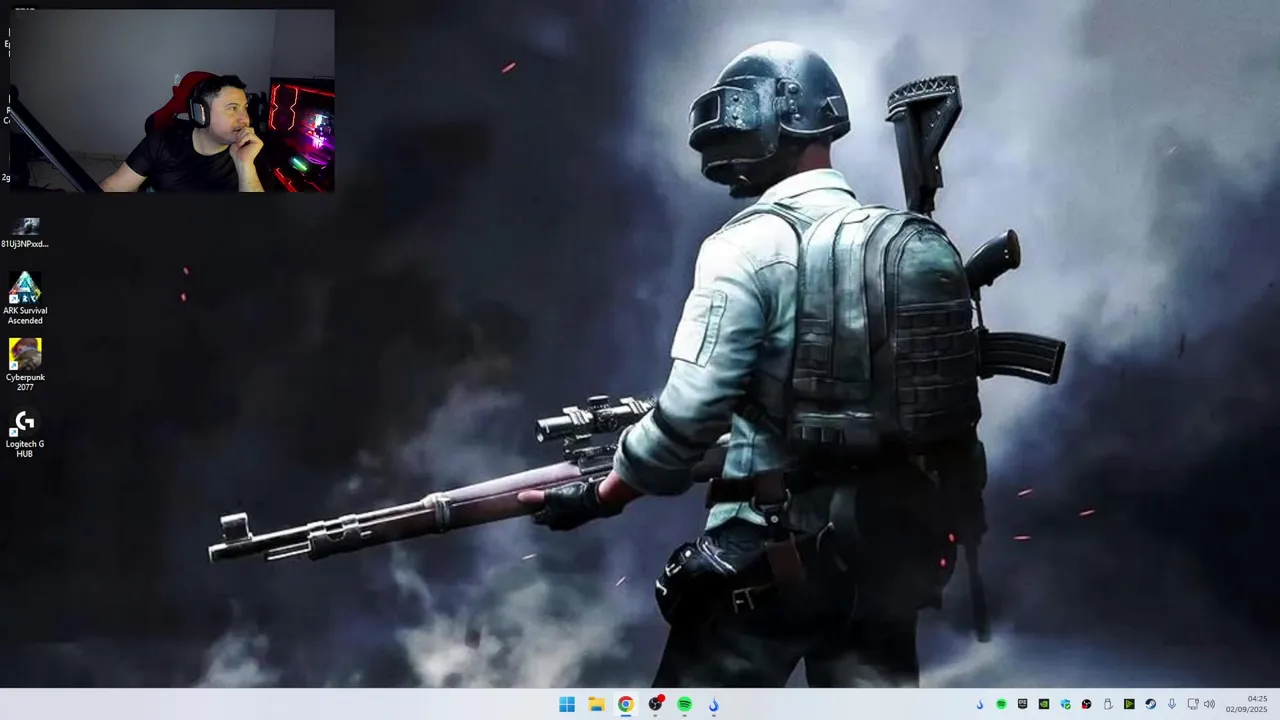Switch to Google Chrome on the taskbar
Image resolution: width=1280 pixels, height=720 pixels.
(625, 704)
